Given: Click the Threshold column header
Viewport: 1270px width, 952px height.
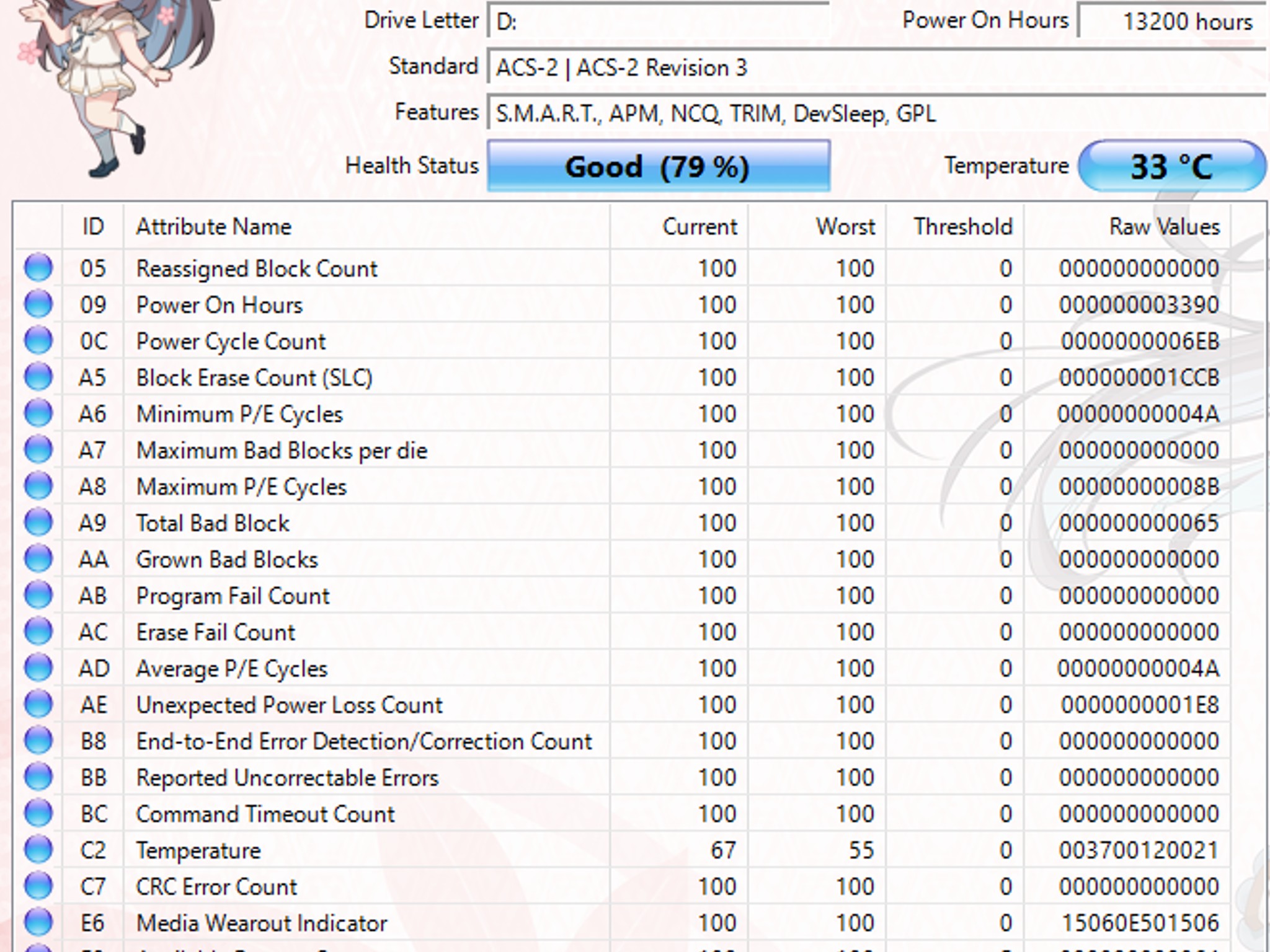Looking at the screenshot, I should (x=955, y=227).
